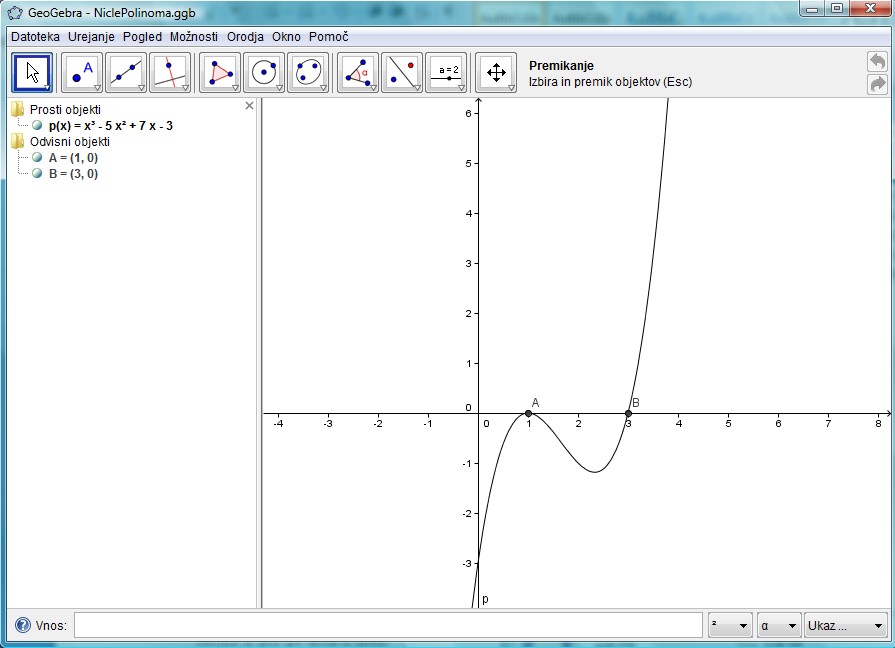Select the Polygon tool
895x648 pixels.
pos(220,72)
